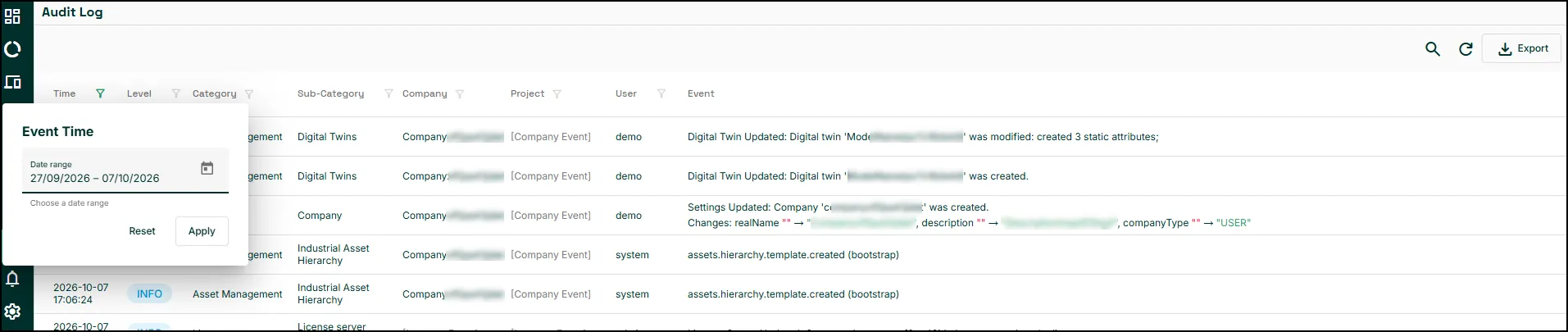Open the Sub-Category column filter icon
This screenshot has height=332, width=1568.
[389, 93]
